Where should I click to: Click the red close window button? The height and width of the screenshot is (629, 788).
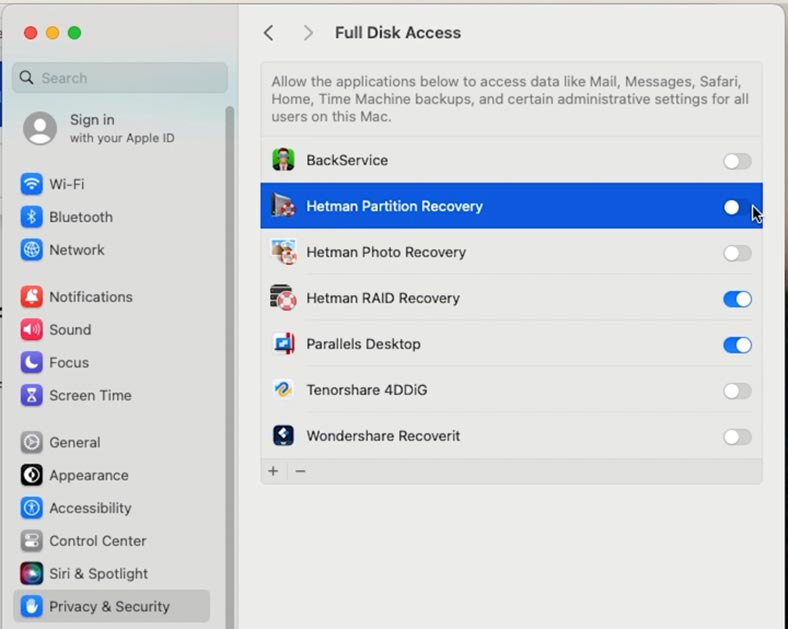pyautogui.click(x=31, y=33)
